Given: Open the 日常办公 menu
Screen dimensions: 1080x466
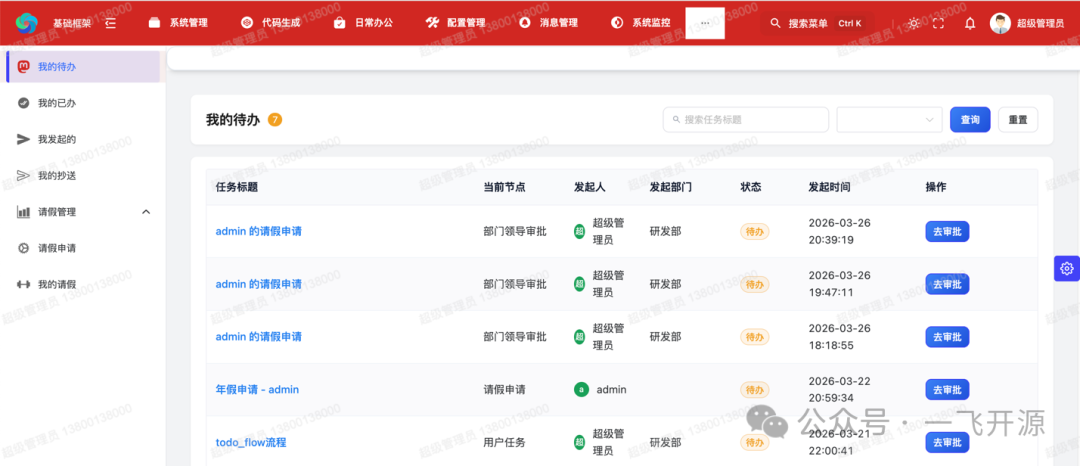Looking at the screenshot, I should coord(363,23).
